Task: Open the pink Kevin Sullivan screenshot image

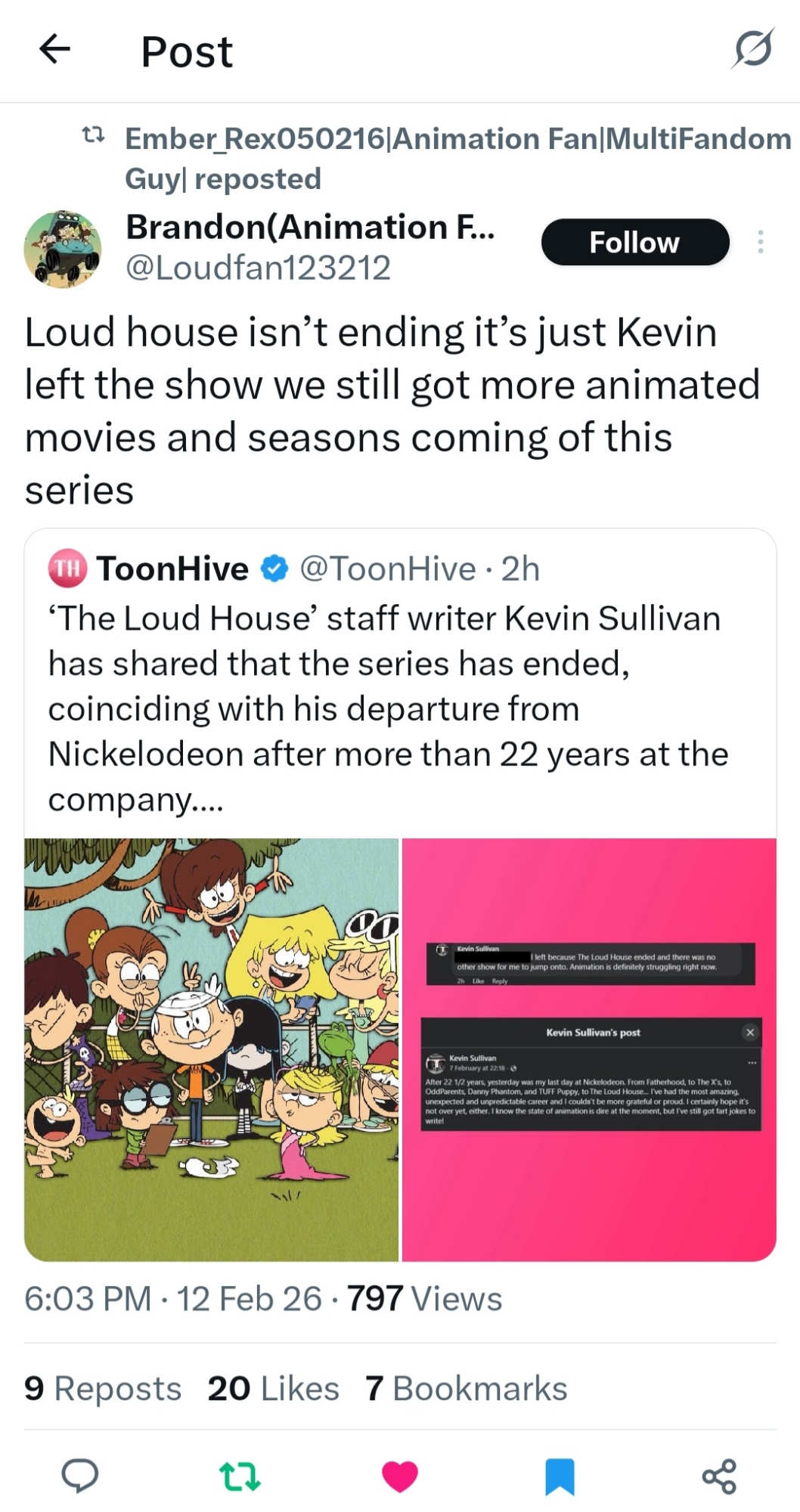Action: pos(589,1049)
